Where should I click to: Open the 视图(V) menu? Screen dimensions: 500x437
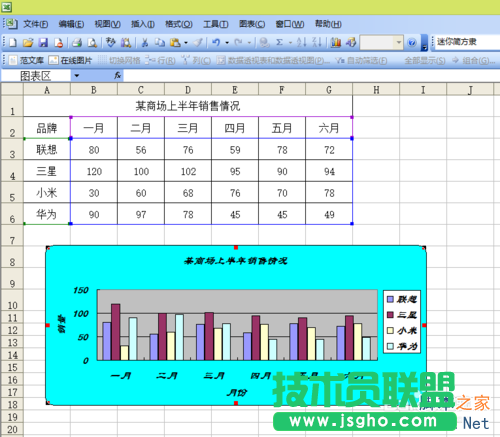[107, 24]
